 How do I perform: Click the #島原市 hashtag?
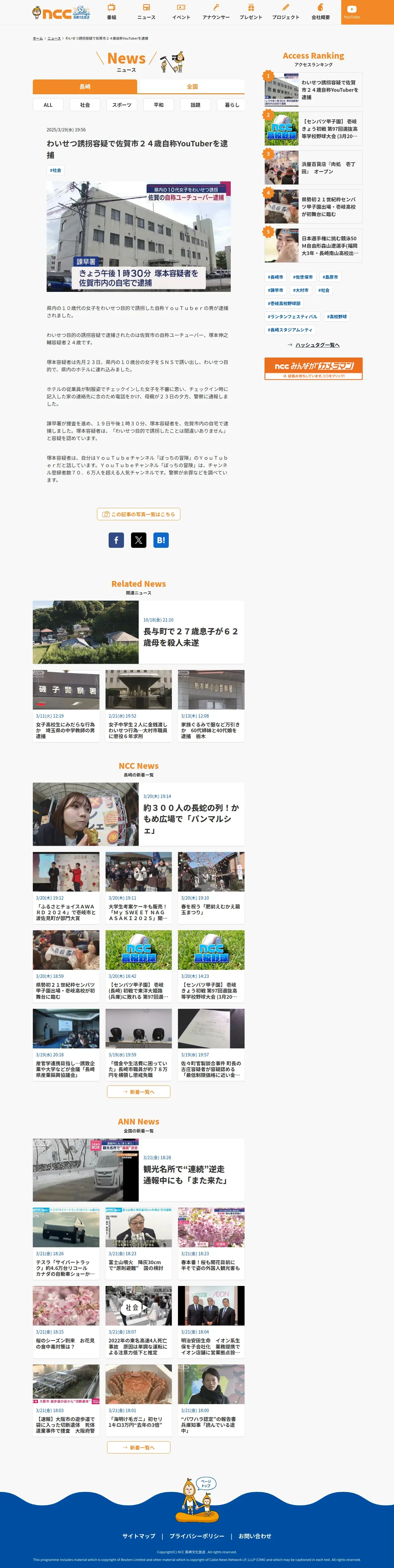[x=330, y=277]
